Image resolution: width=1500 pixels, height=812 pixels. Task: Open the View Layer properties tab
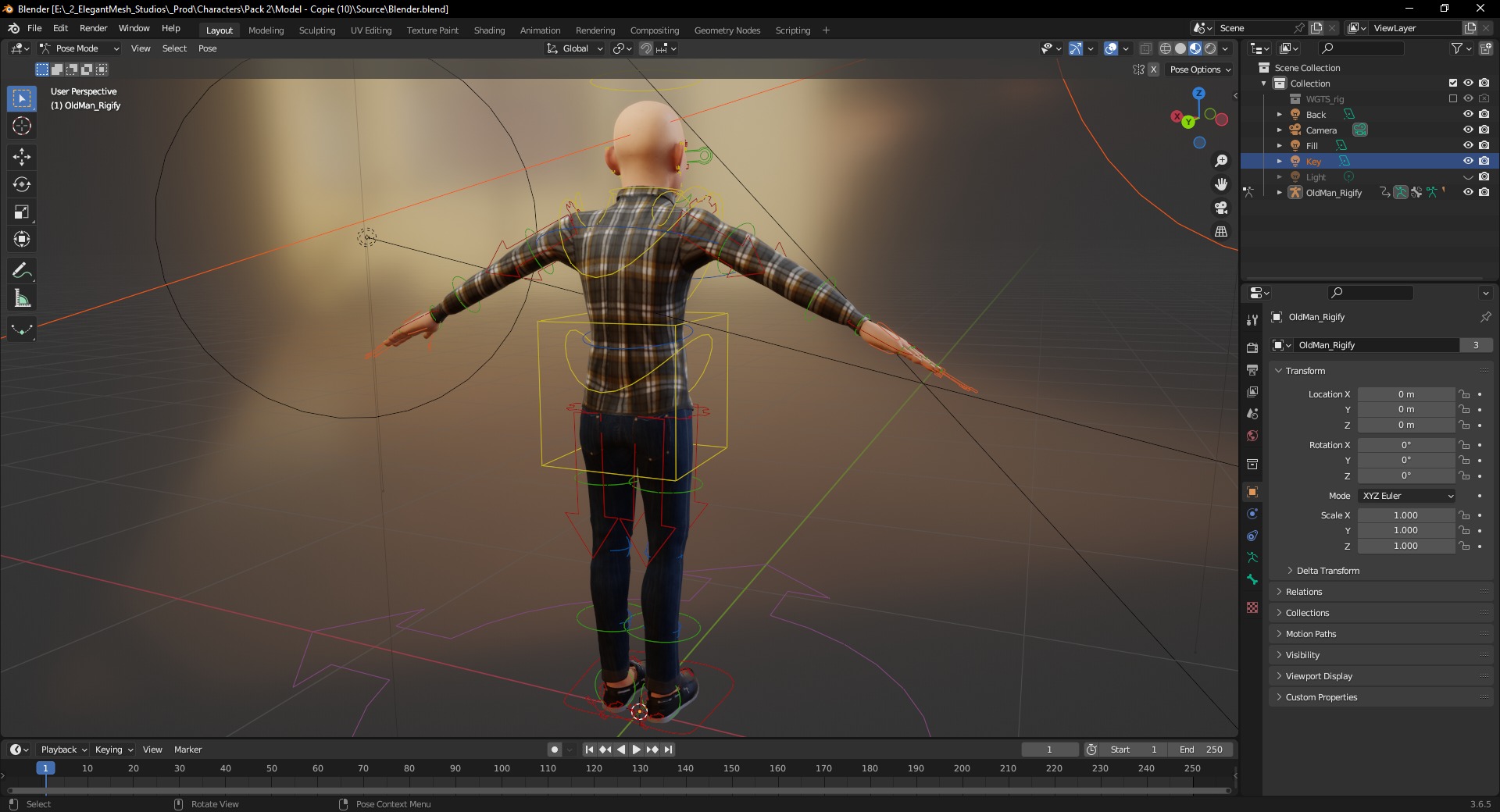(1252, 391)
